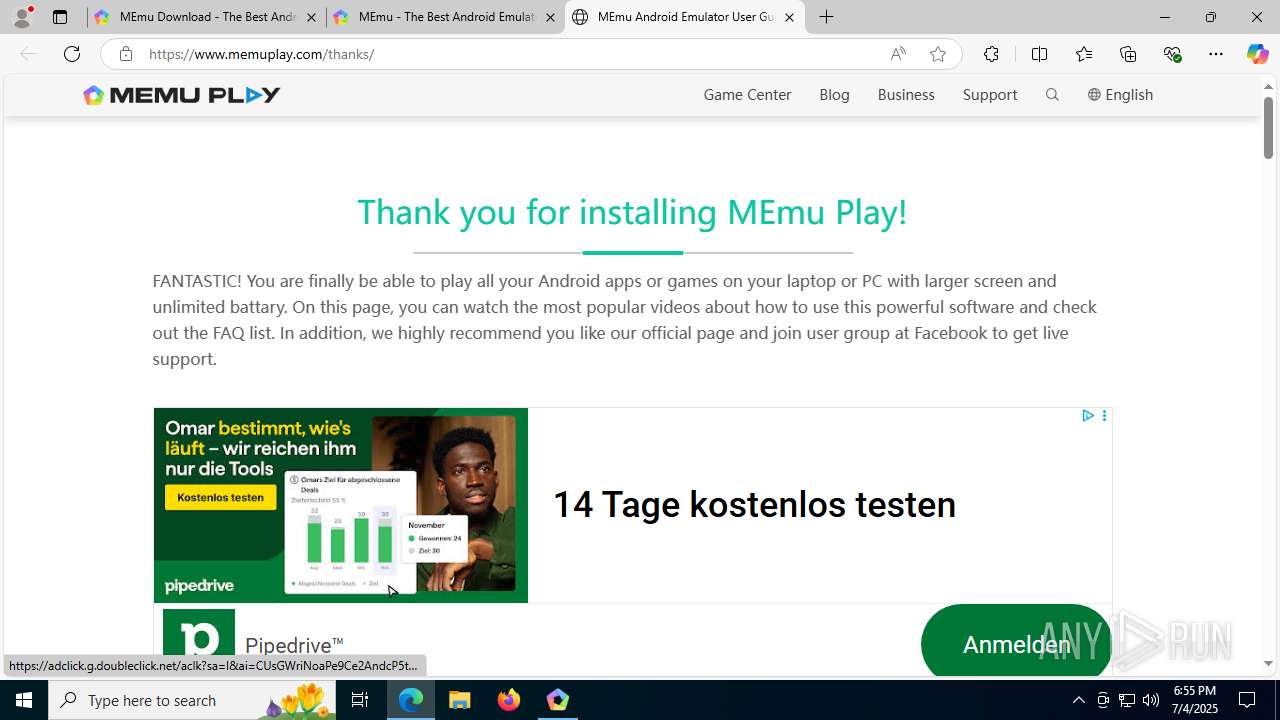The width and height of the screenshot is (1280, 720).
Task: Go back to previous page
Action: [x=28, y=54]
